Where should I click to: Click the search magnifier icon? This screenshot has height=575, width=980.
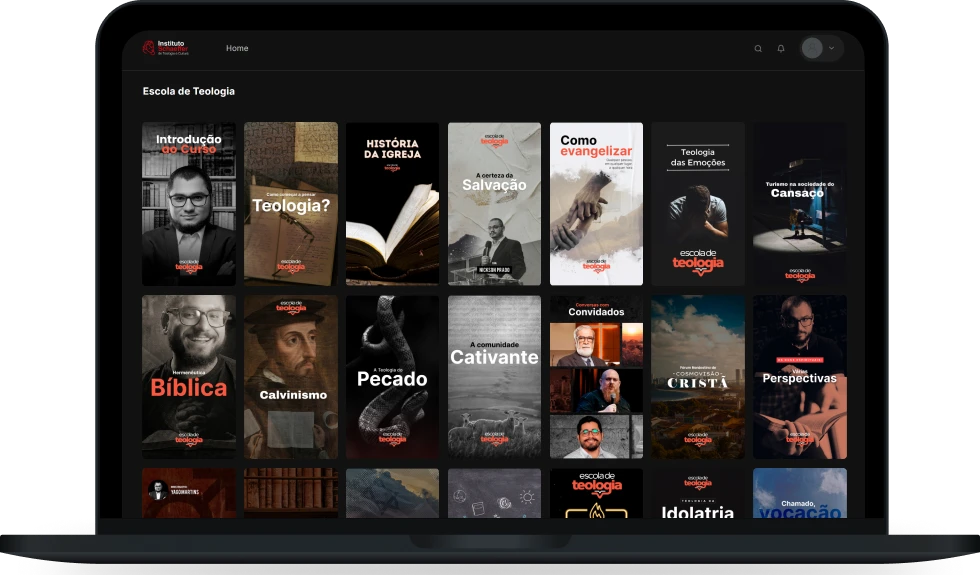[x=758, y=48]
